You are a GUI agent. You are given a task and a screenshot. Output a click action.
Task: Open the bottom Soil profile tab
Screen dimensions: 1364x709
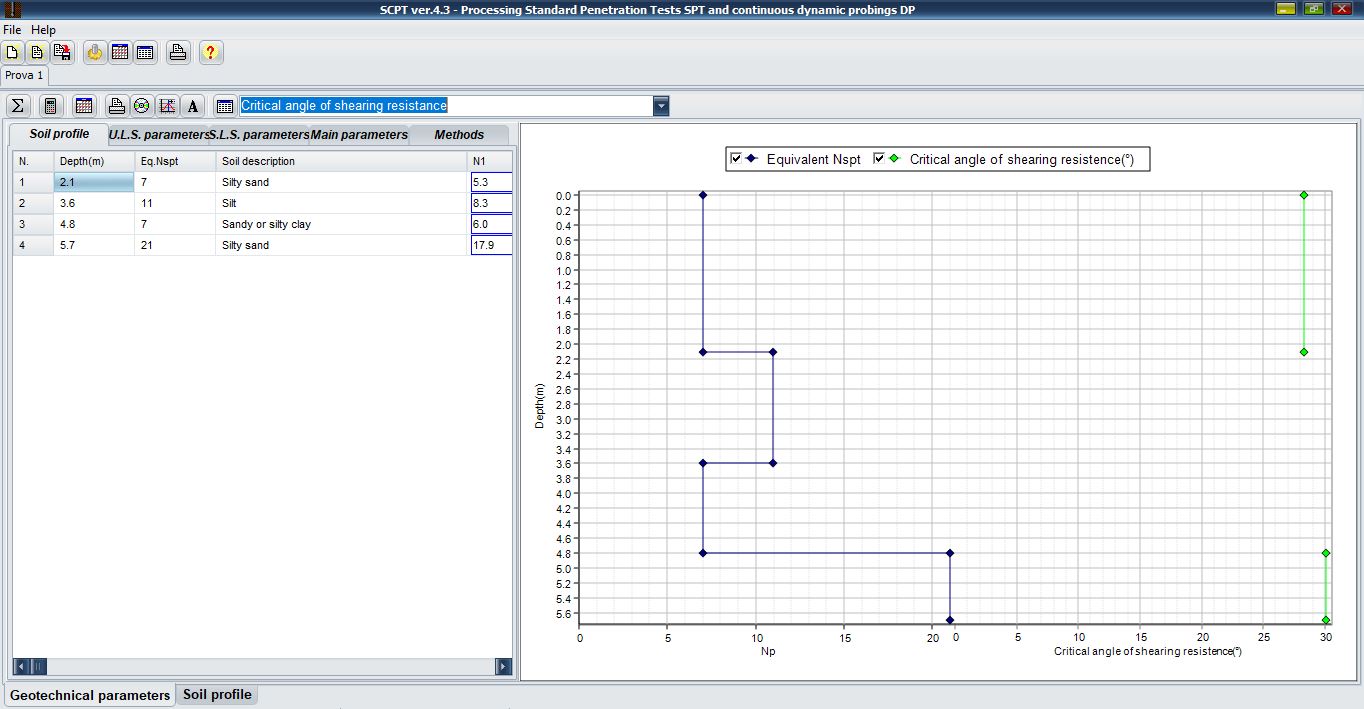tap(217, 694)
